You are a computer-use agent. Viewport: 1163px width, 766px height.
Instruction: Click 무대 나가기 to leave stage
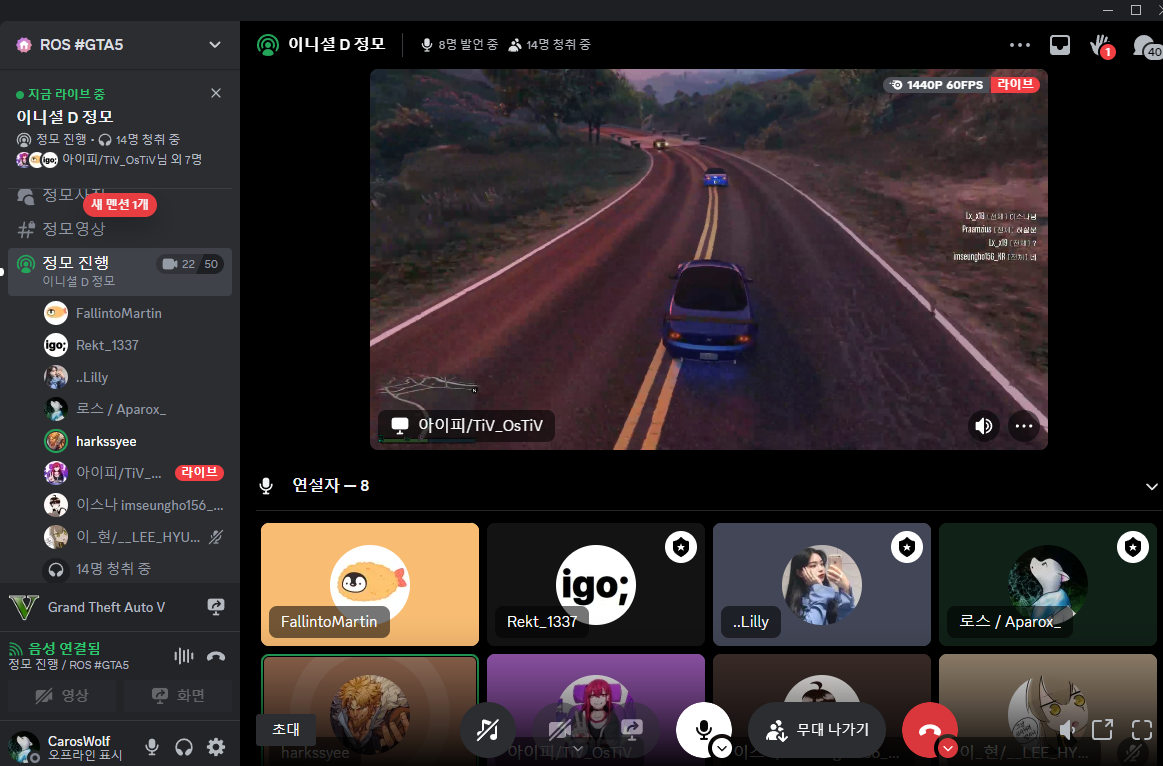(819, 730)
